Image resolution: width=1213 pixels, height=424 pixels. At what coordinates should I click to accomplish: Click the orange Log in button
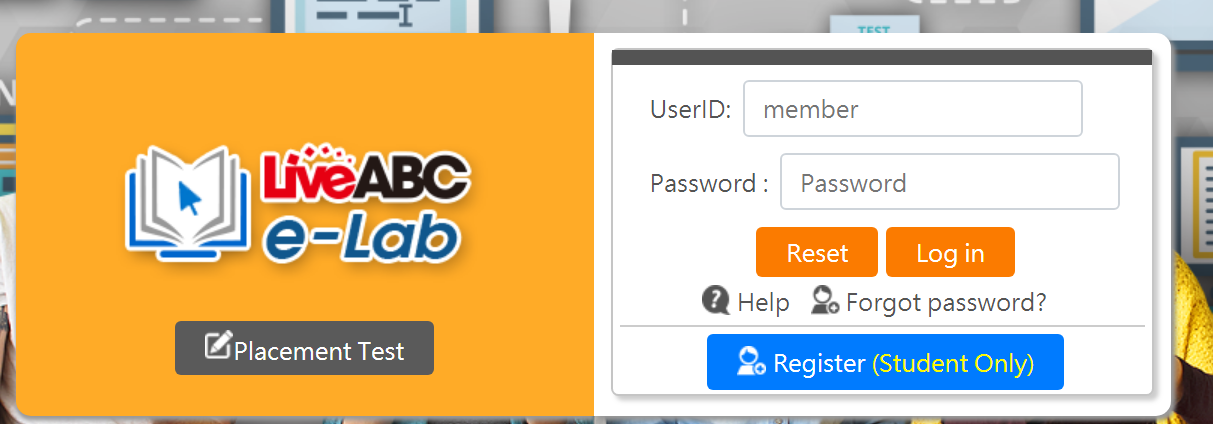950,252
